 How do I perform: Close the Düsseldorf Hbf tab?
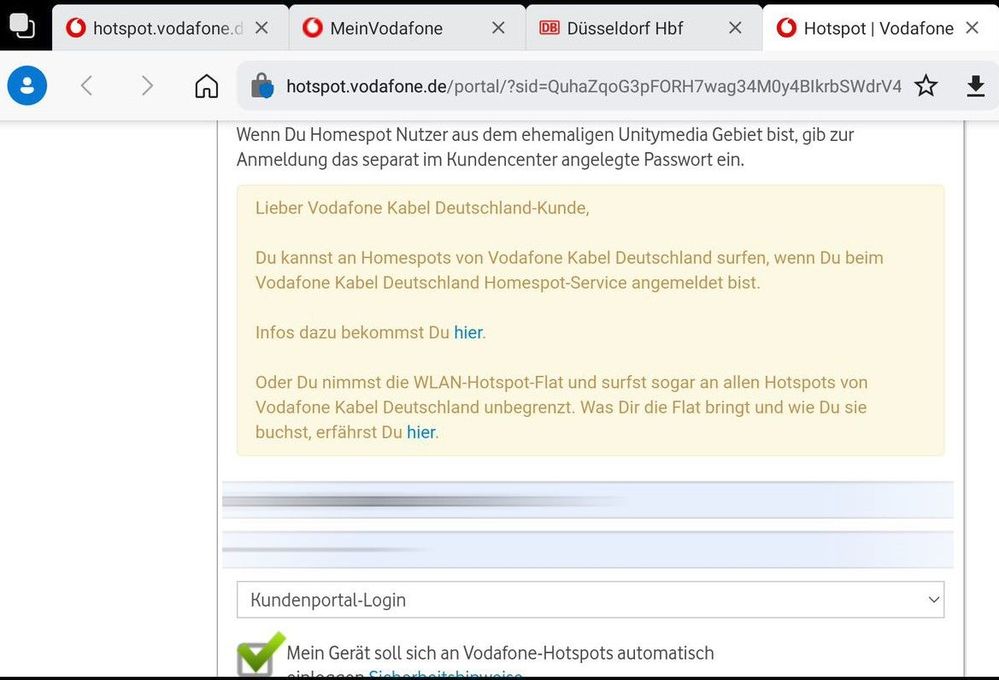click(735, 28)
